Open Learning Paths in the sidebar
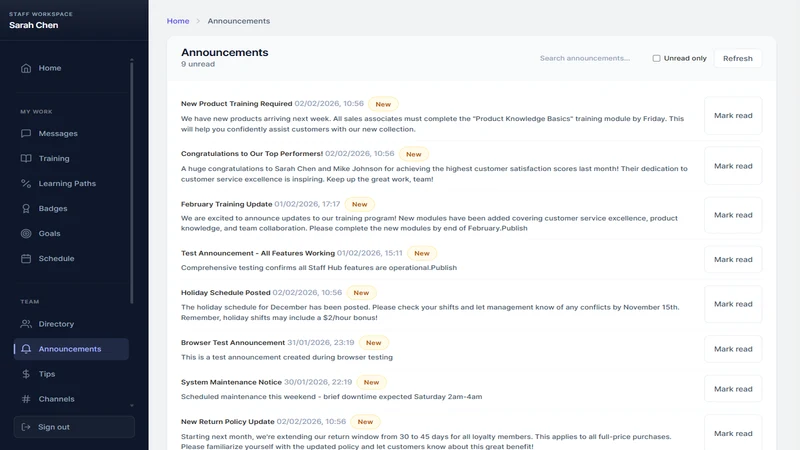Image resolution: width=800 pixels, height=450 pixels. click(x=71, y=183)
